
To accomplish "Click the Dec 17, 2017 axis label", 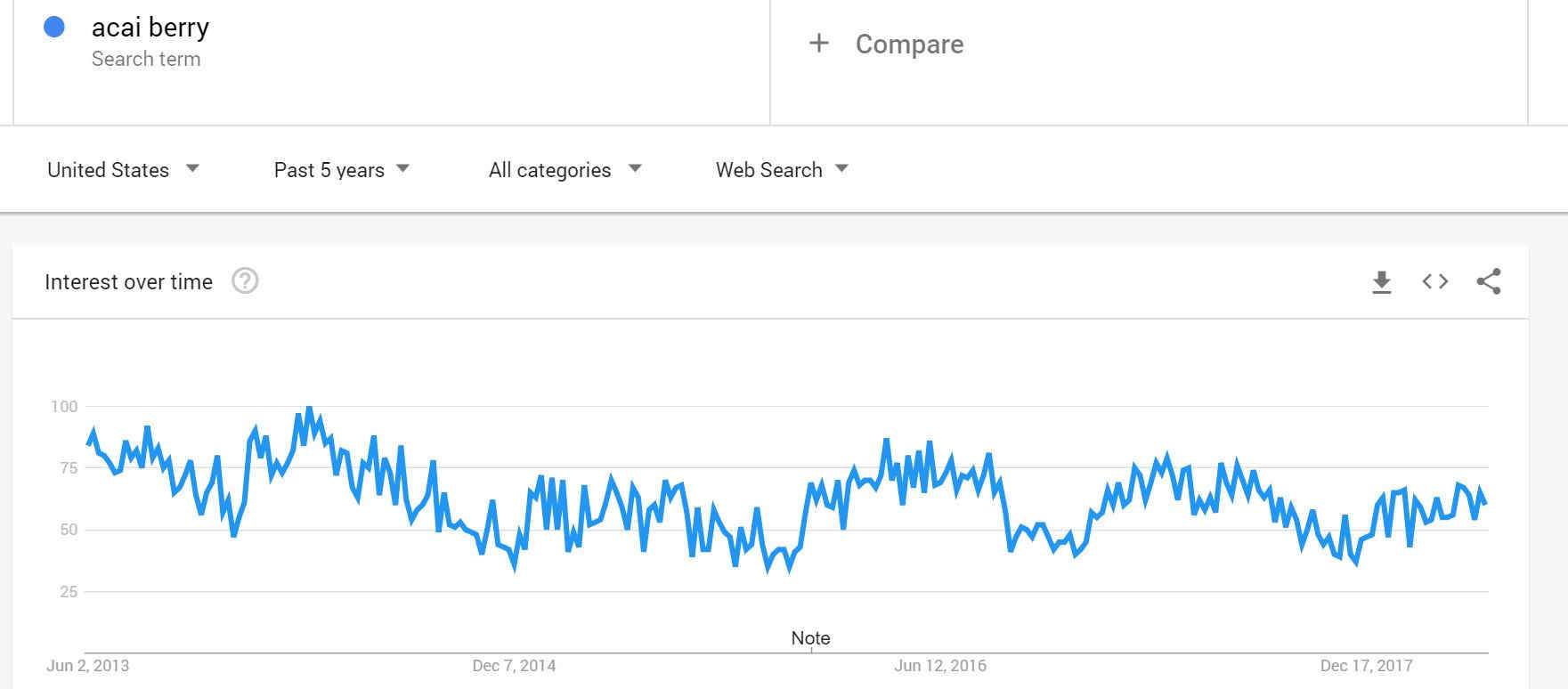I will pos(1366,666).
